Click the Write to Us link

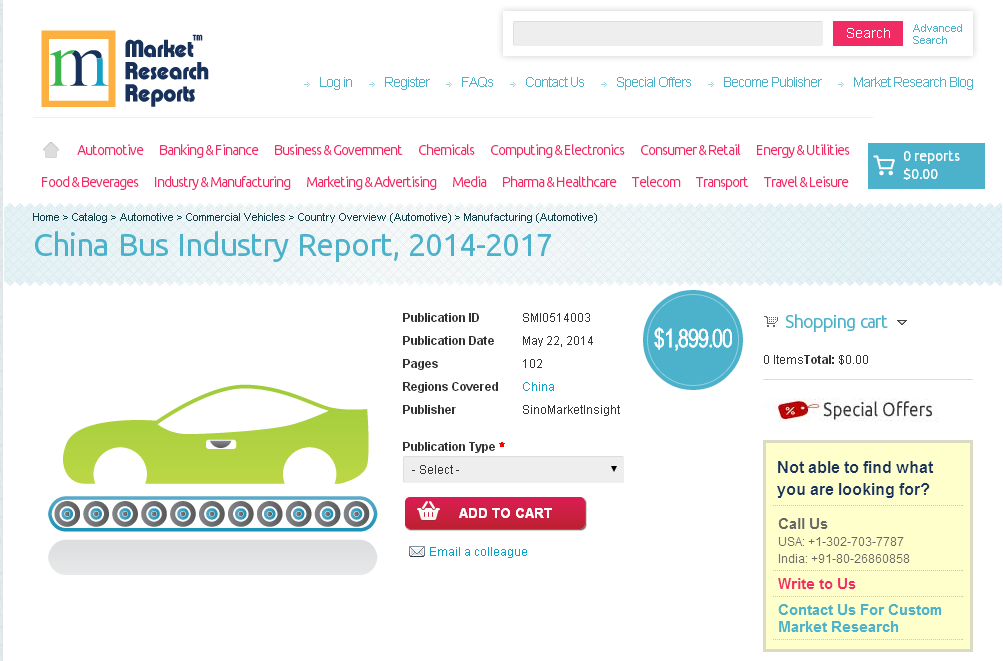pos(816,584)
